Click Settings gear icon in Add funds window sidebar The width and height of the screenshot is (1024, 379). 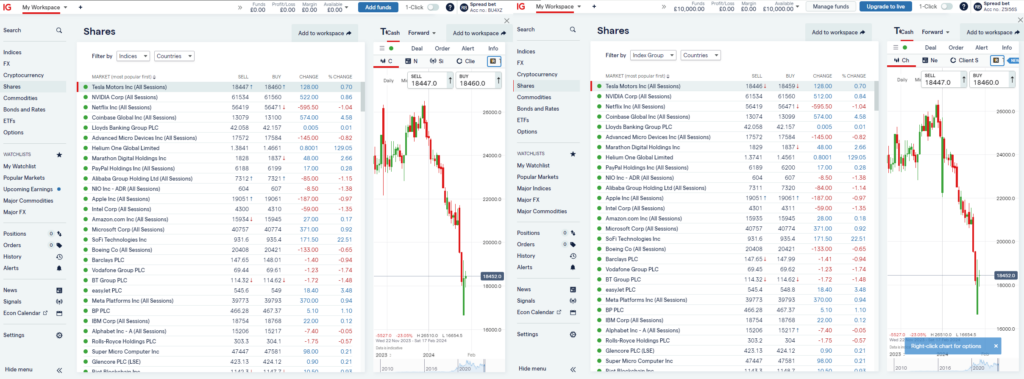click(x=59, y=335)
